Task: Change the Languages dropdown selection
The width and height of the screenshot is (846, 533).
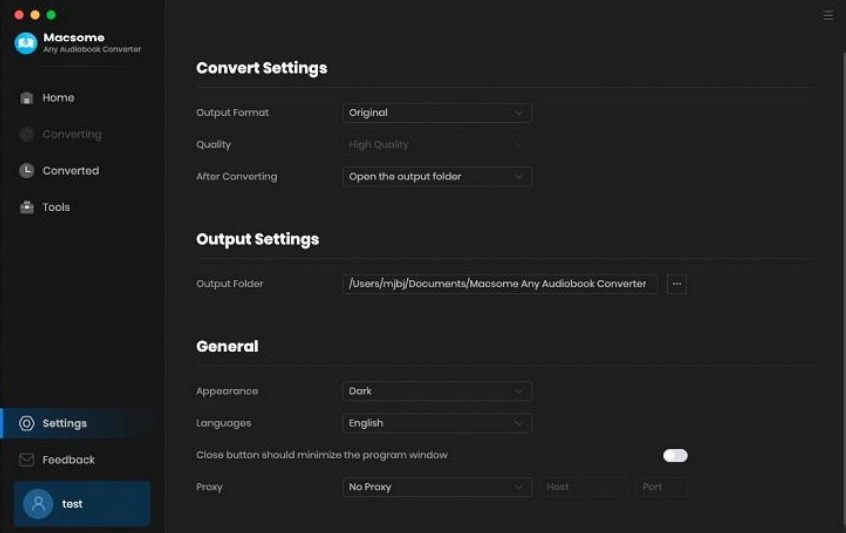Action: tap(436, 423)
